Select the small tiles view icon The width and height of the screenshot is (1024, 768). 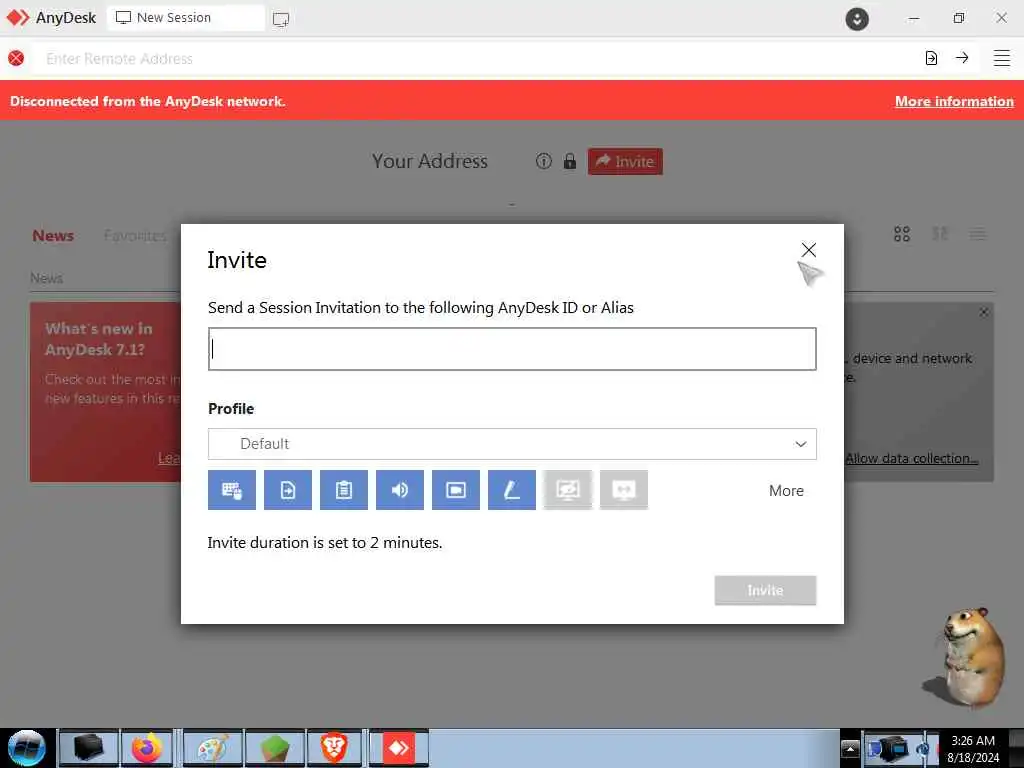click(940, 234)
